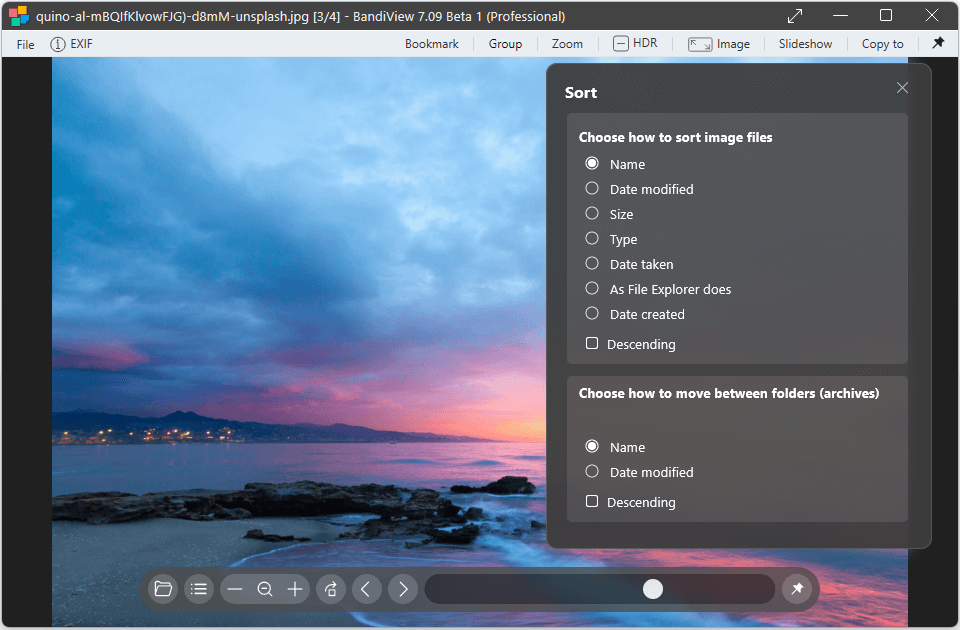Go to next image arrow
Viewport: 960px width, 630px height.
pos(402,589)
